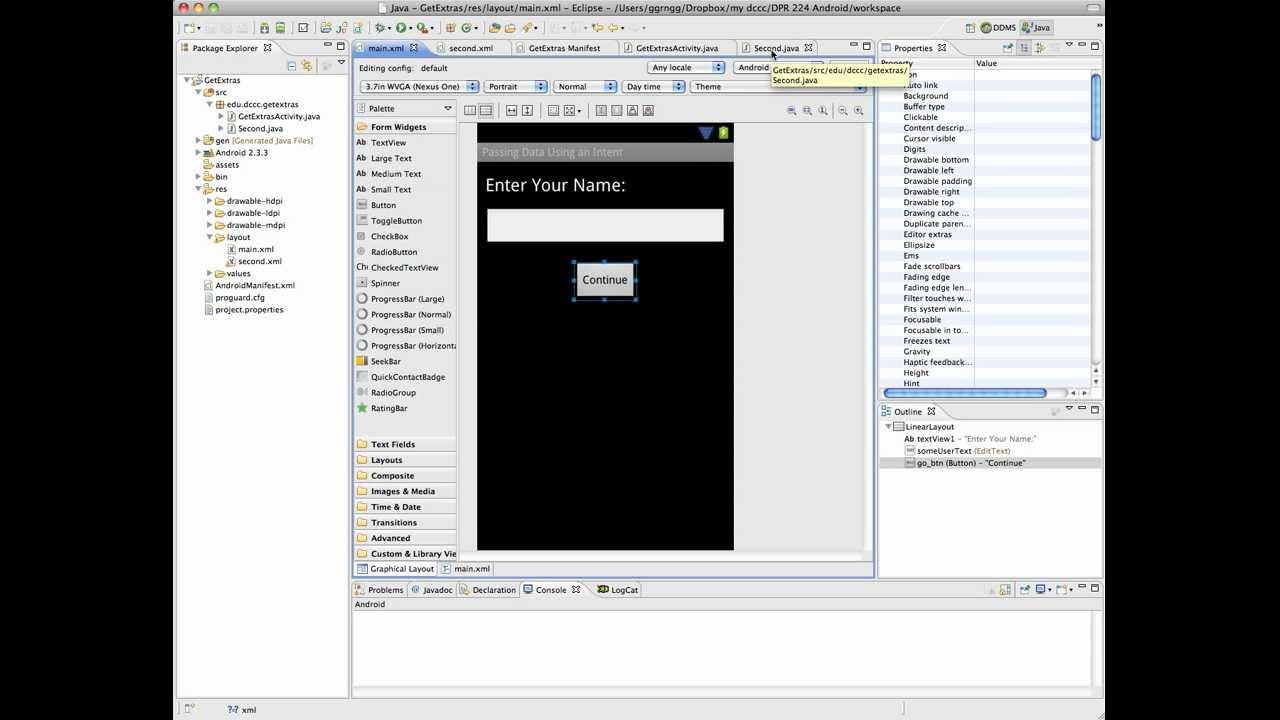The image size is (1280, 720).
Task: Open the Portrait orientation dropdown
Action: point(516,86)
